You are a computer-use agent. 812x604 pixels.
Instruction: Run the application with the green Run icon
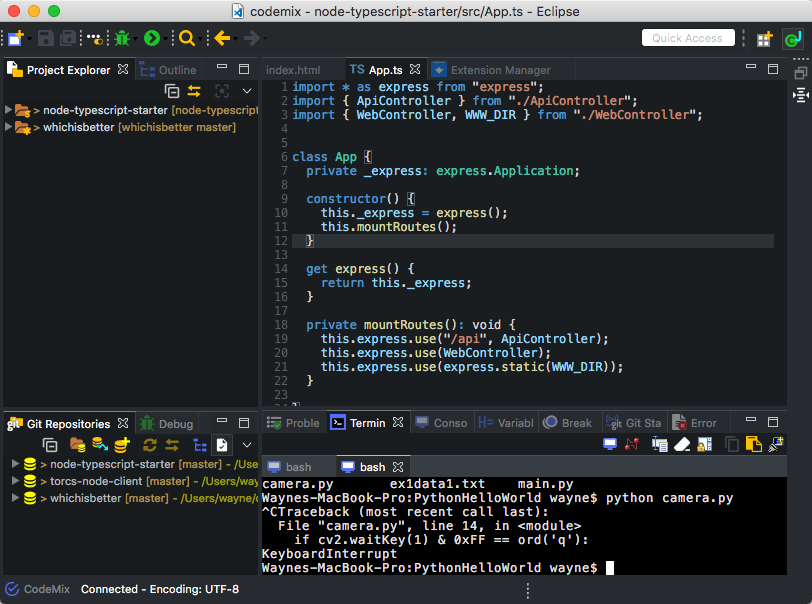[x=151, y=38]
